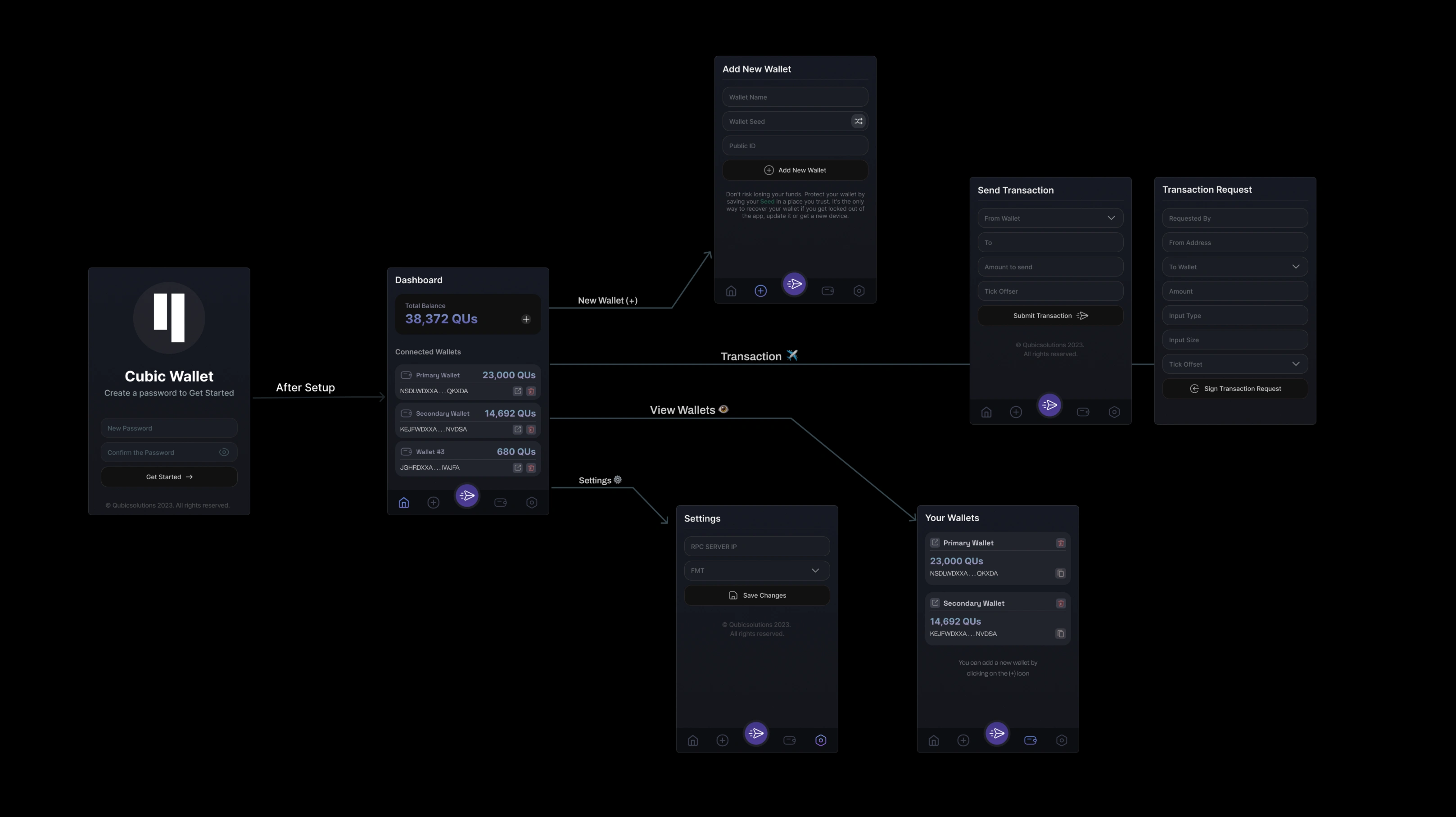Screen dimensions: 1456x817
Task: Click the New Password field
Action: coord(169,428)
